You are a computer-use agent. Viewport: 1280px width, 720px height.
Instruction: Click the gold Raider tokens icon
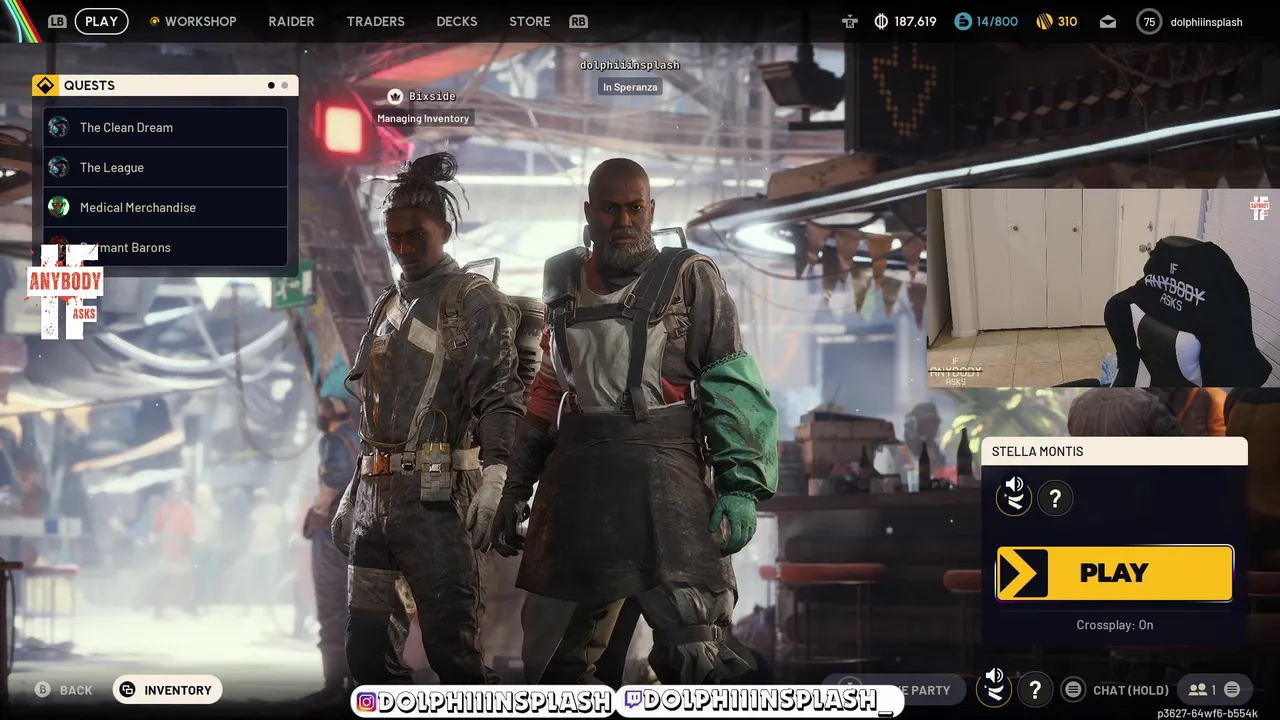pos(1044,21)
